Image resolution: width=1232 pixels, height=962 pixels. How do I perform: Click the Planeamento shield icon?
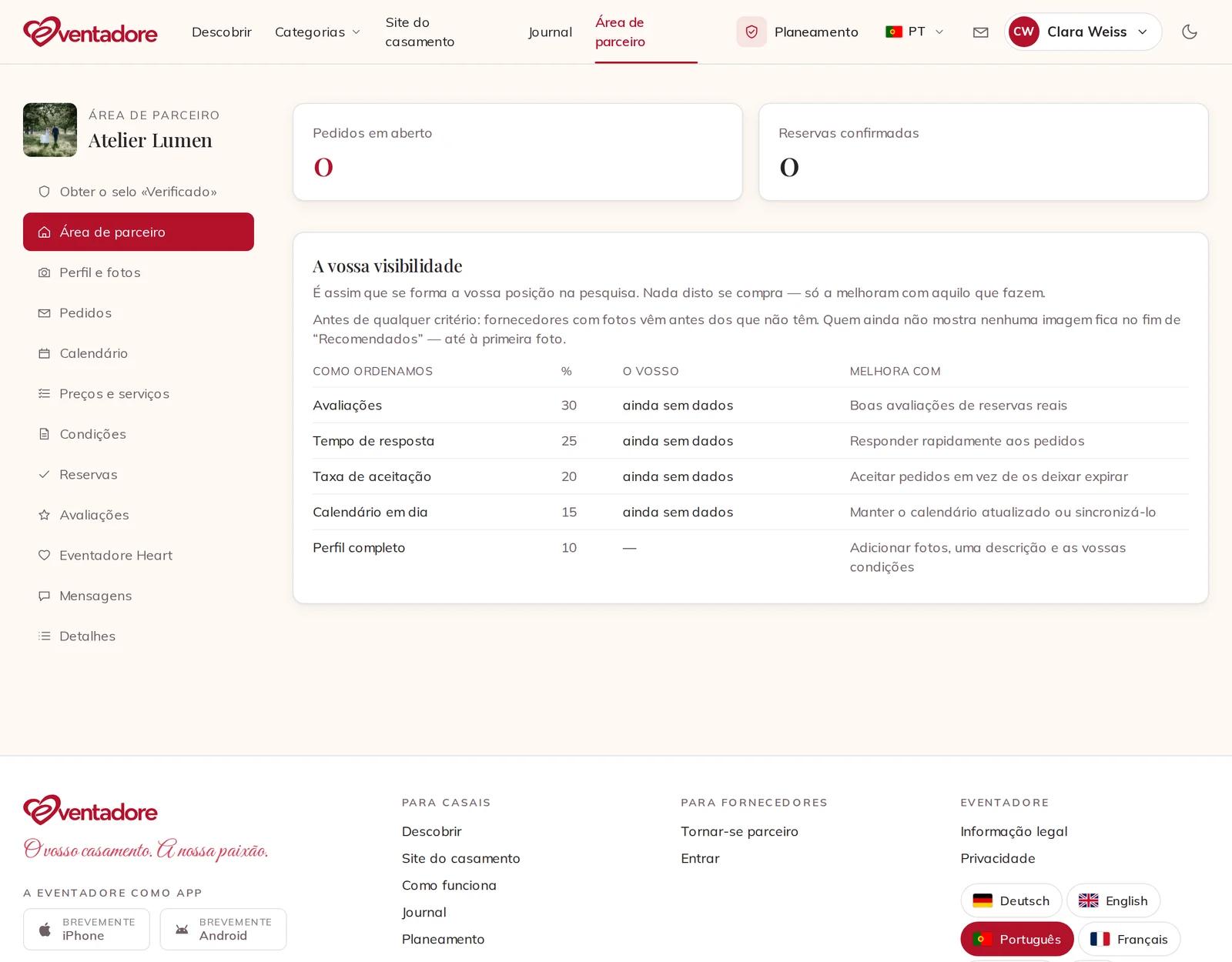pos(752,32)
